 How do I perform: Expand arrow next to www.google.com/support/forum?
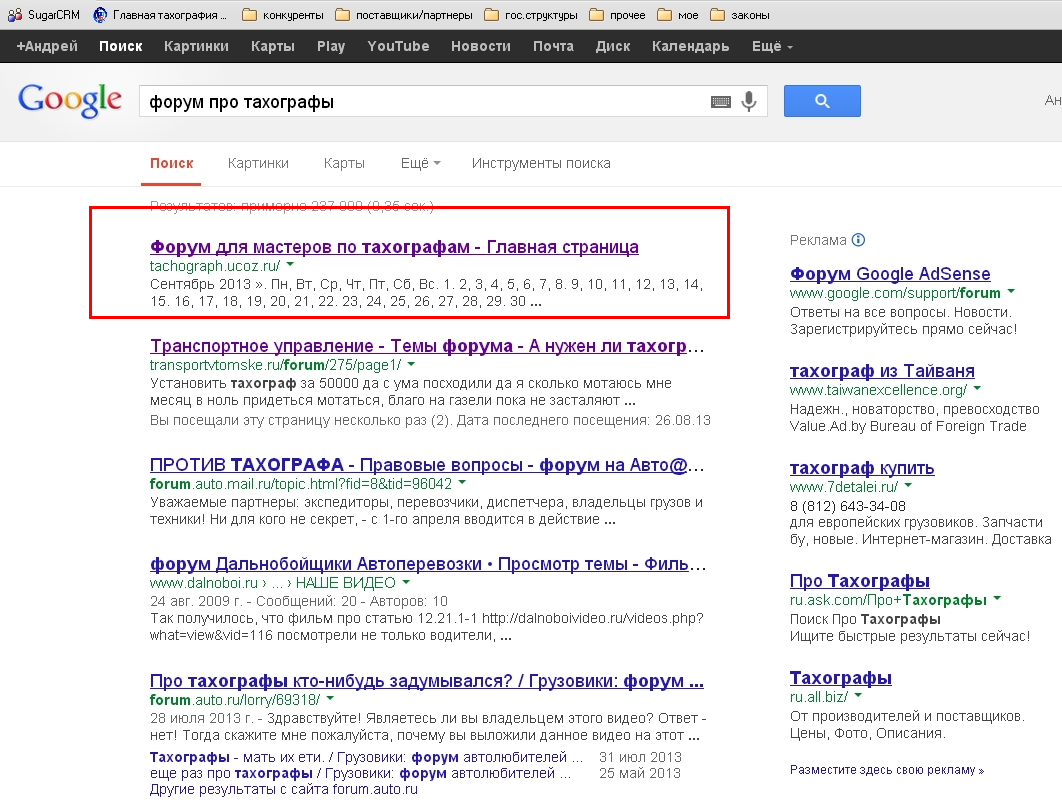[x=1011, y=291]
